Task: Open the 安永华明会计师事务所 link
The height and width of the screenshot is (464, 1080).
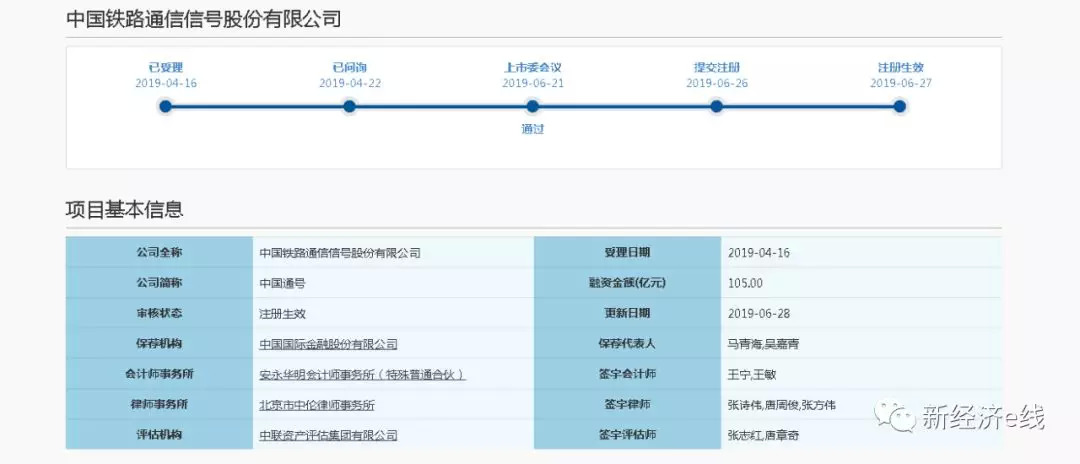Action: [x=362, y=375]
